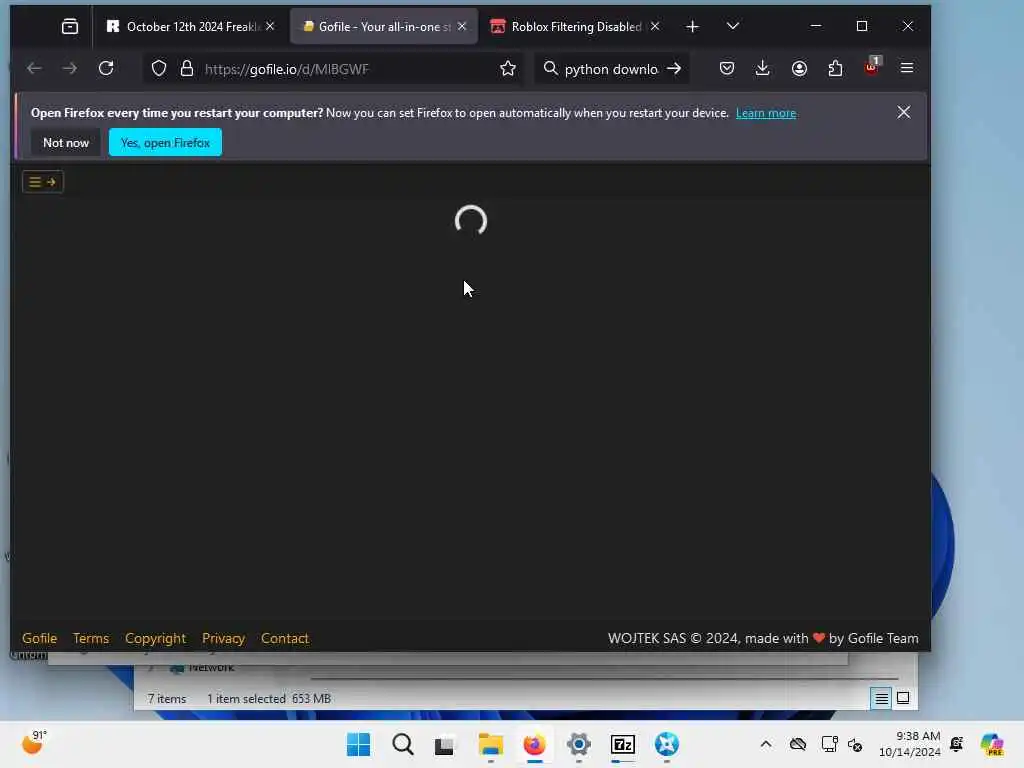Click 1 item selected 653 MB text

[269, 699]
